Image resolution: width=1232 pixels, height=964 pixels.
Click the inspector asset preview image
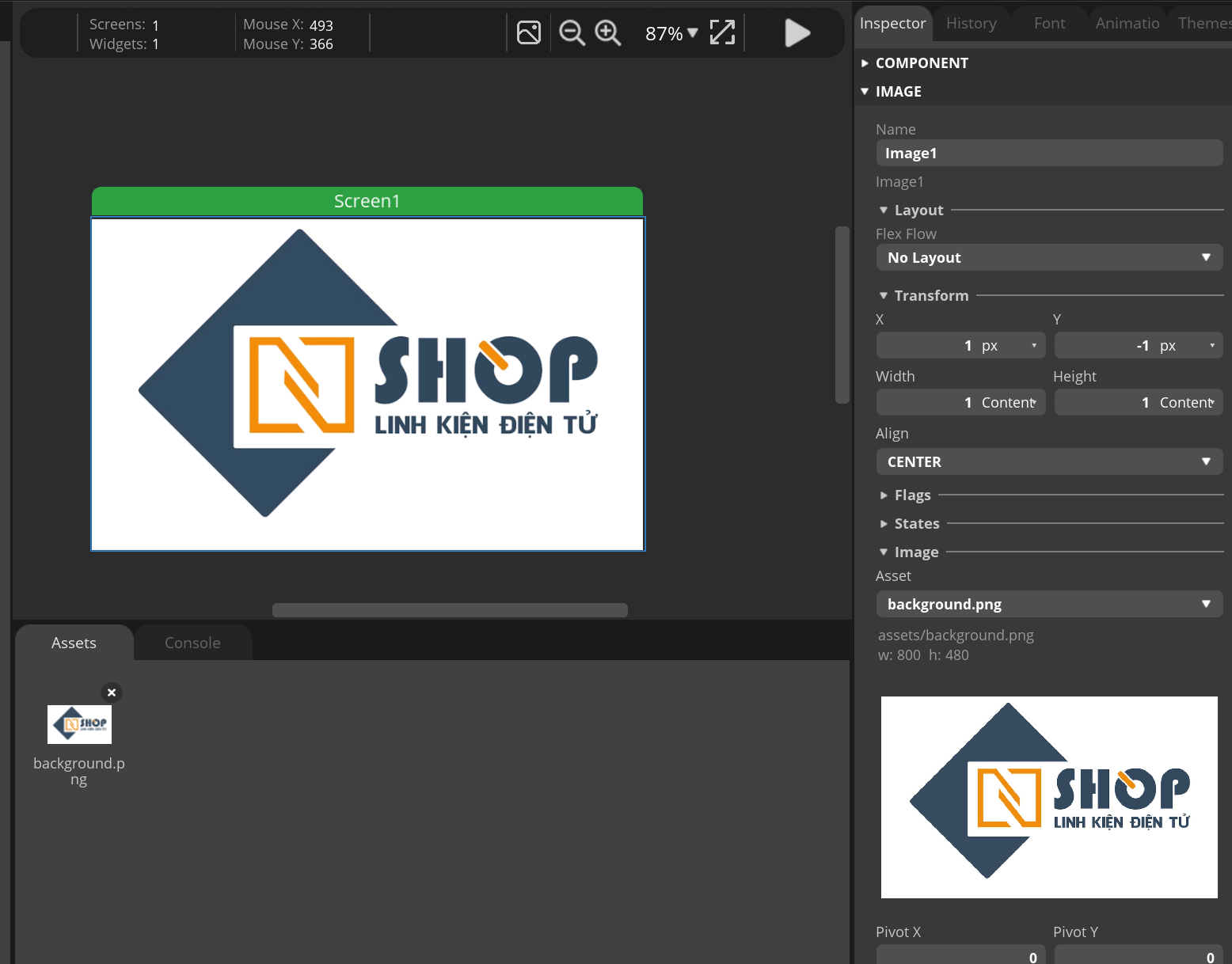(1049, 797)
